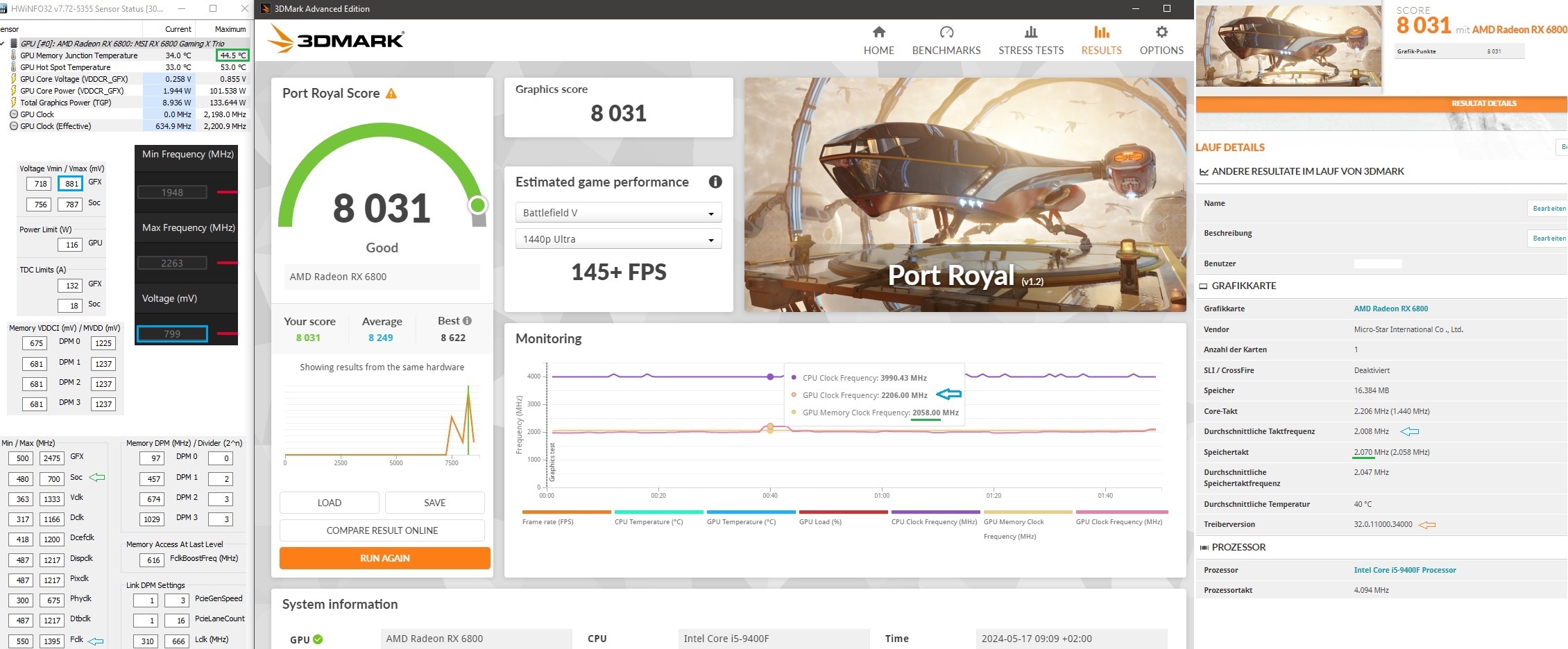
Task: Click the warning icon beside Port Royal Score
Action: click(x=391, y=93)
